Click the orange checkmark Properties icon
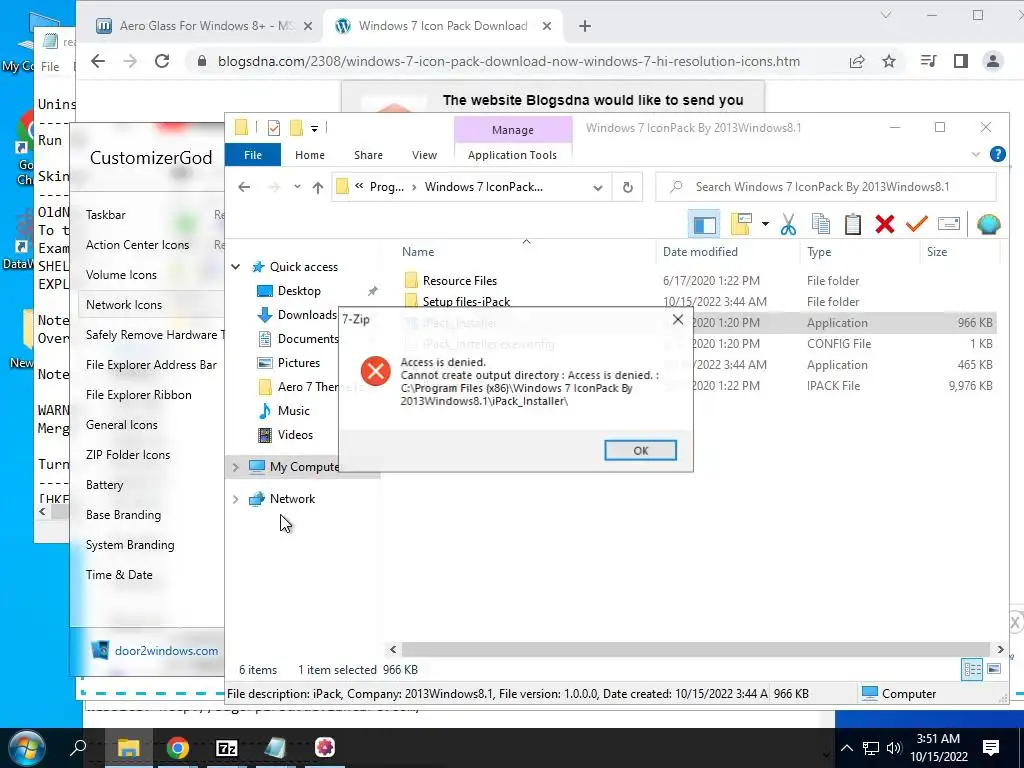This screenshot has height=768, width=1024. 916,224
